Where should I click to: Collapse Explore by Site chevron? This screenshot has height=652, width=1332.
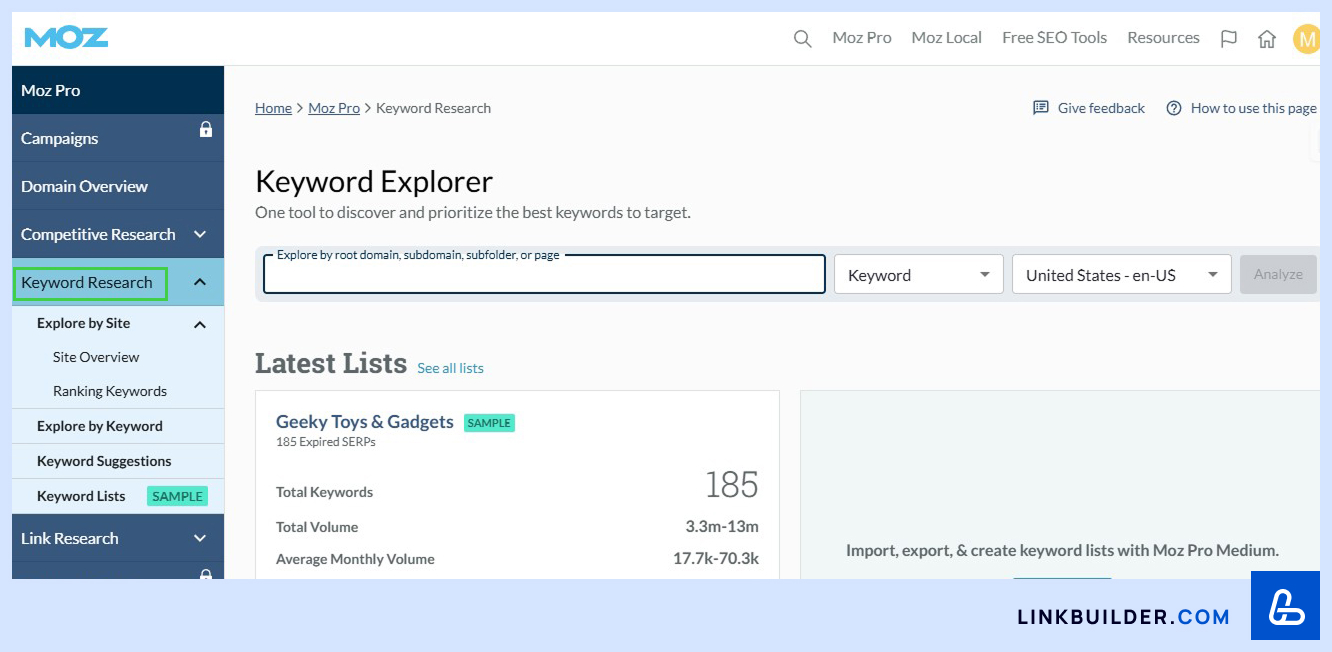pyautogui.click(x=200, y=324)
